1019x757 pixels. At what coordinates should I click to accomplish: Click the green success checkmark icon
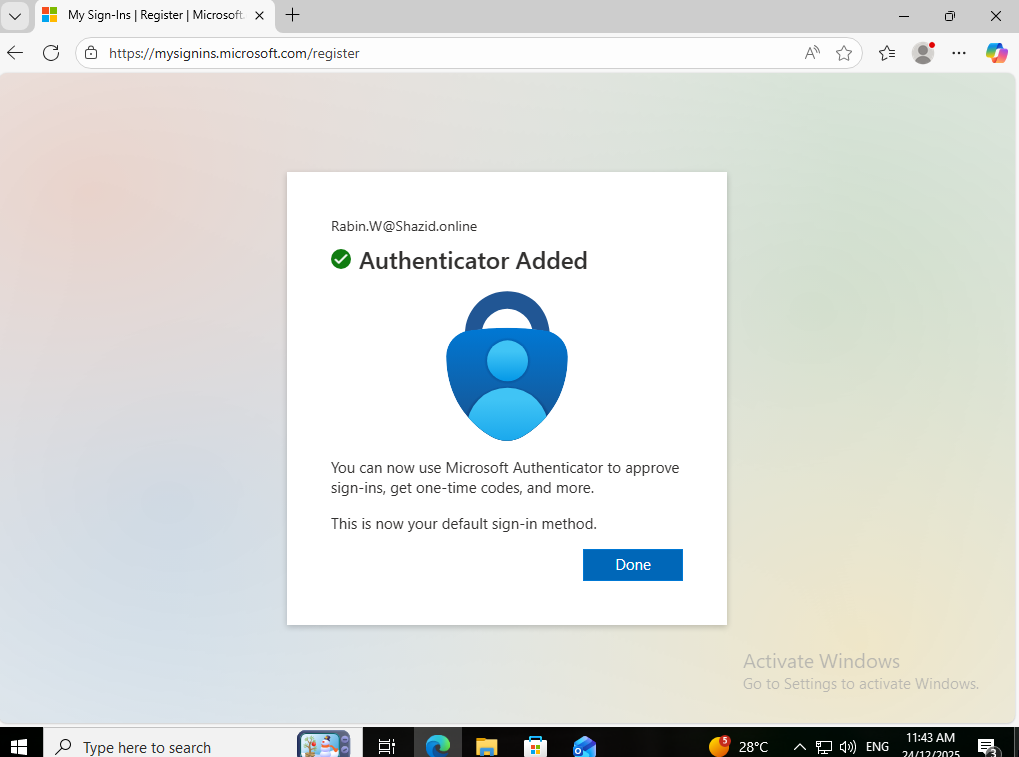(341, 259)
